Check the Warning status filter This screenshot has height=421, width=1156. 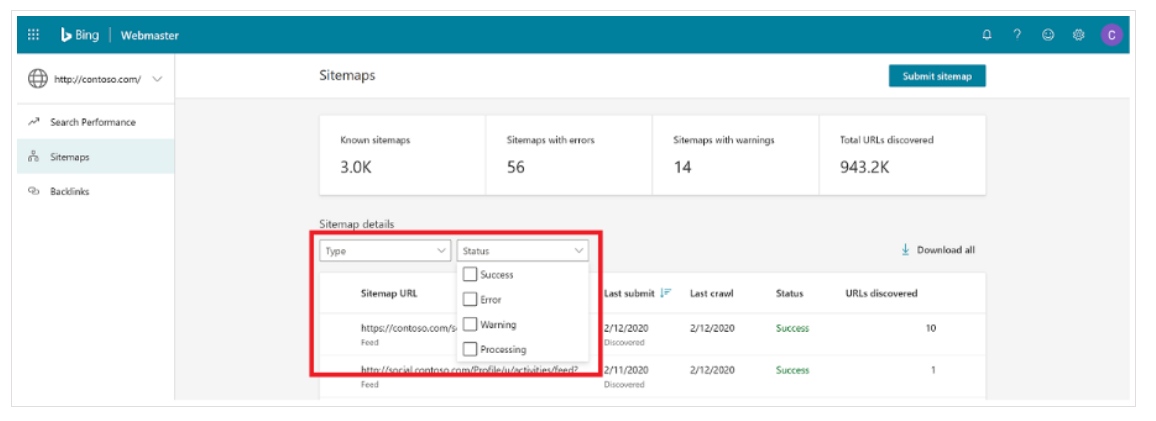point(470,324)
